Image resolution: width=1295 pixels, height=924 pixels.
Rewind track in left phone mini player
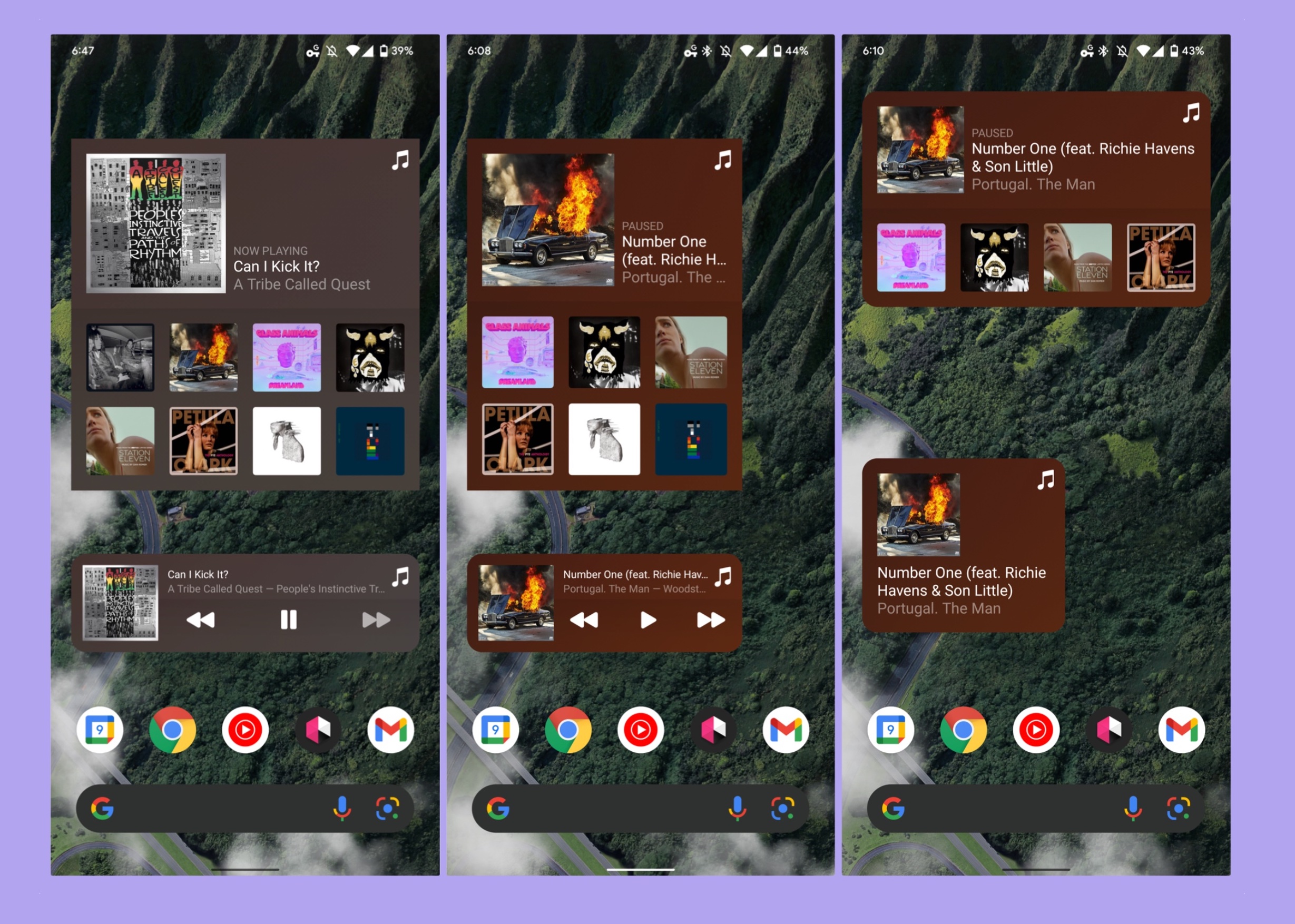point(201,620)
